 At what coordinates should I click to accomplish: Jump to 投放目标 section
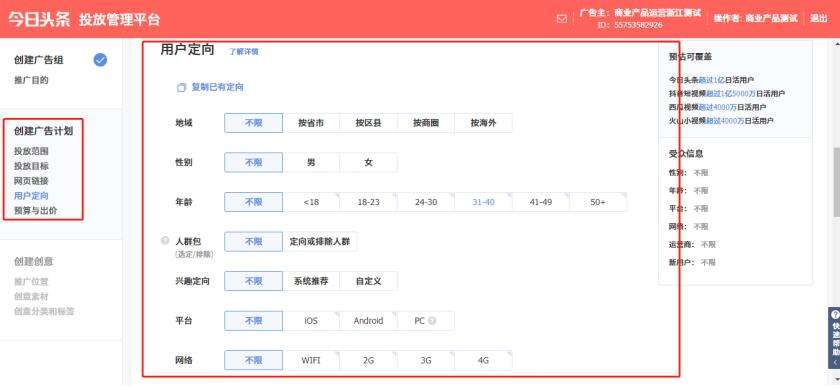tap(31, 166)
